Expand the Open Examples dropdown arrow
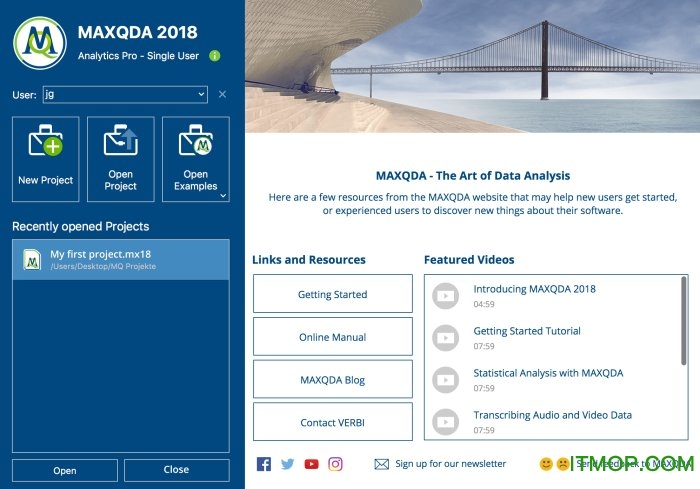Screen dimensions: 700x489 tap(223, 196)
